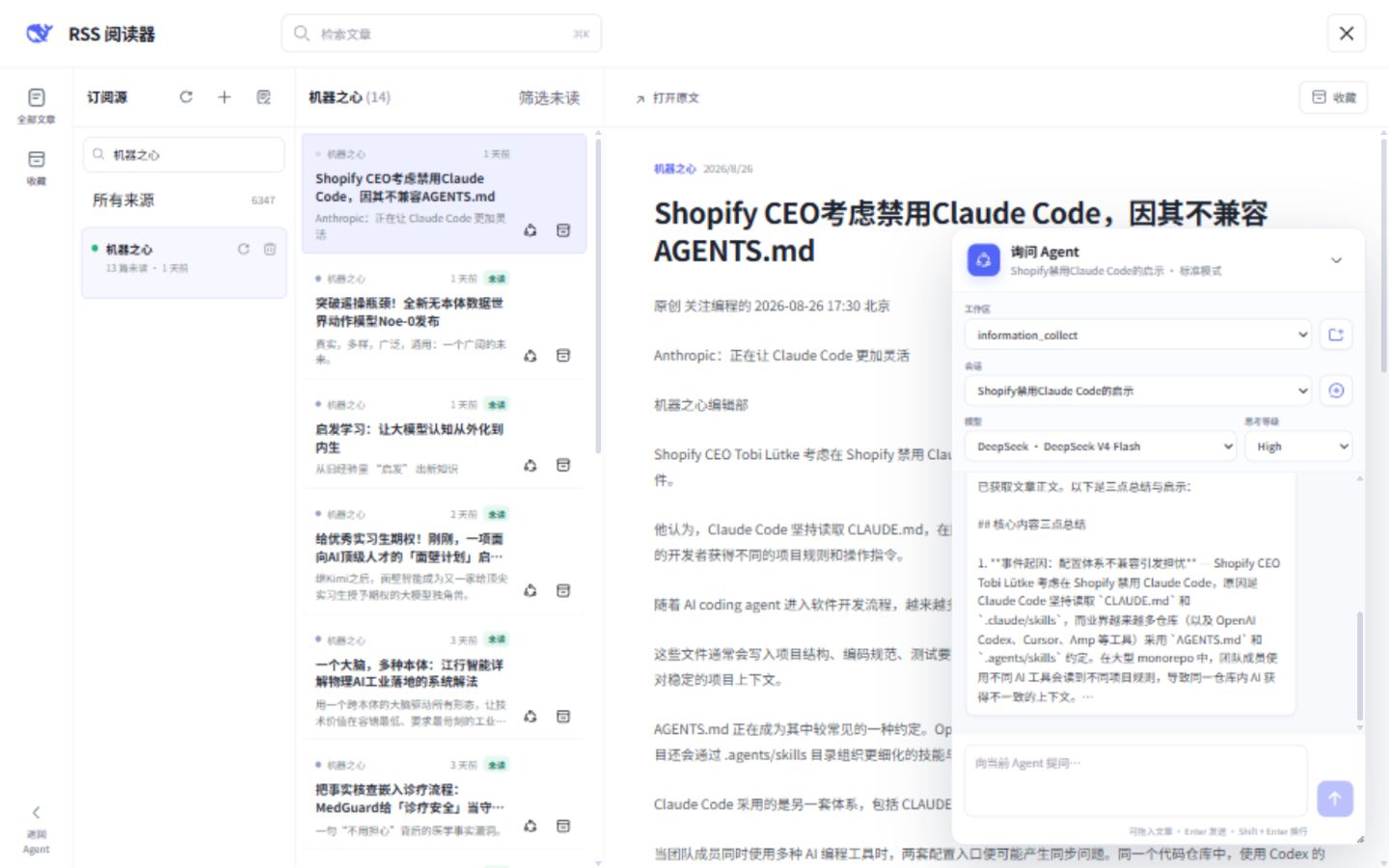Focus the feed filter field containing 机器之心
This screenshot has width=1389, height=868.
pos(183,154)
